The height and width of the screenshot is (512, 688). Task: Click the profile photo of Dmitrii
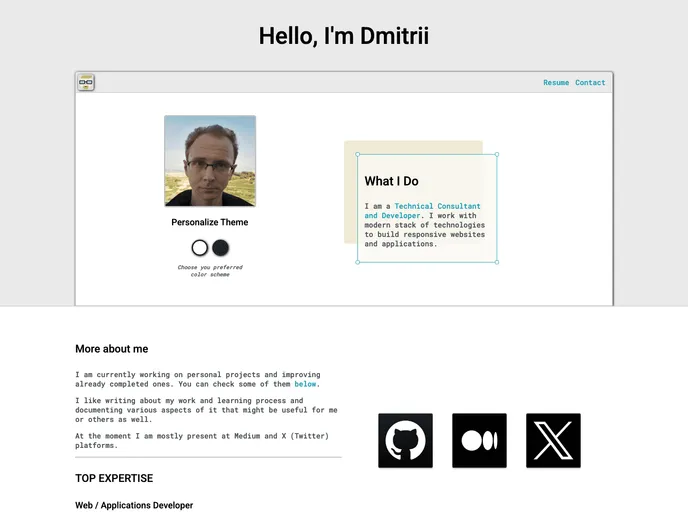(210, 161)
